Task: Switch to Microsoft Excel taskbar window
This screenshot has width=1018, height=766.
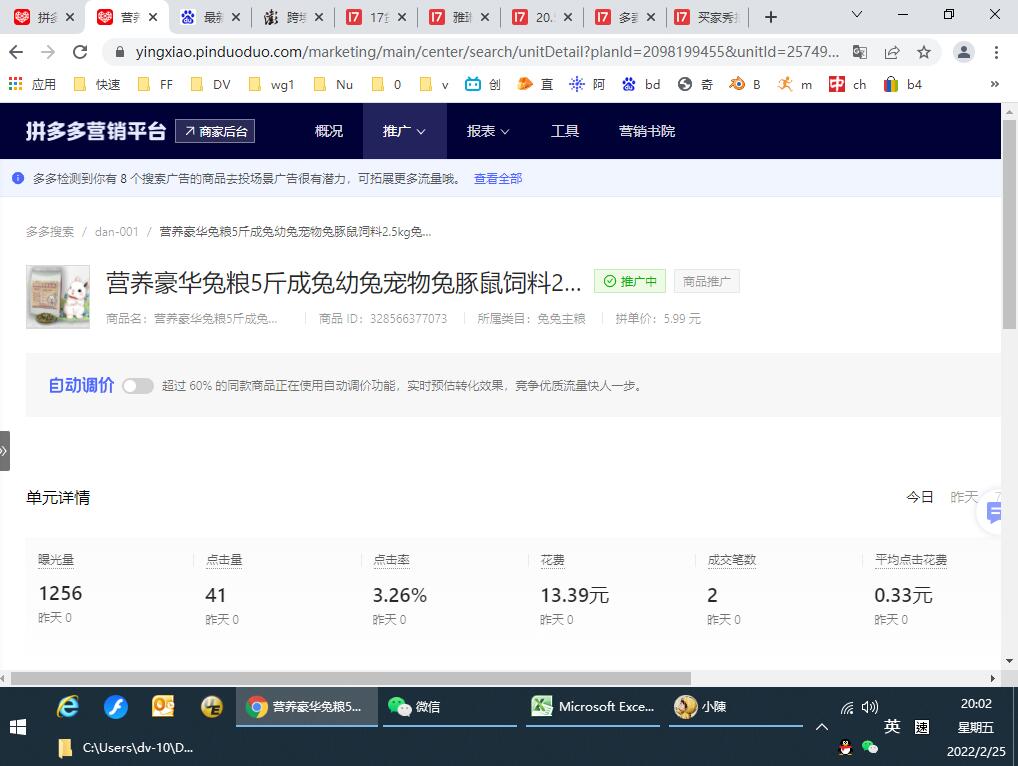Action: coord(593,707)
